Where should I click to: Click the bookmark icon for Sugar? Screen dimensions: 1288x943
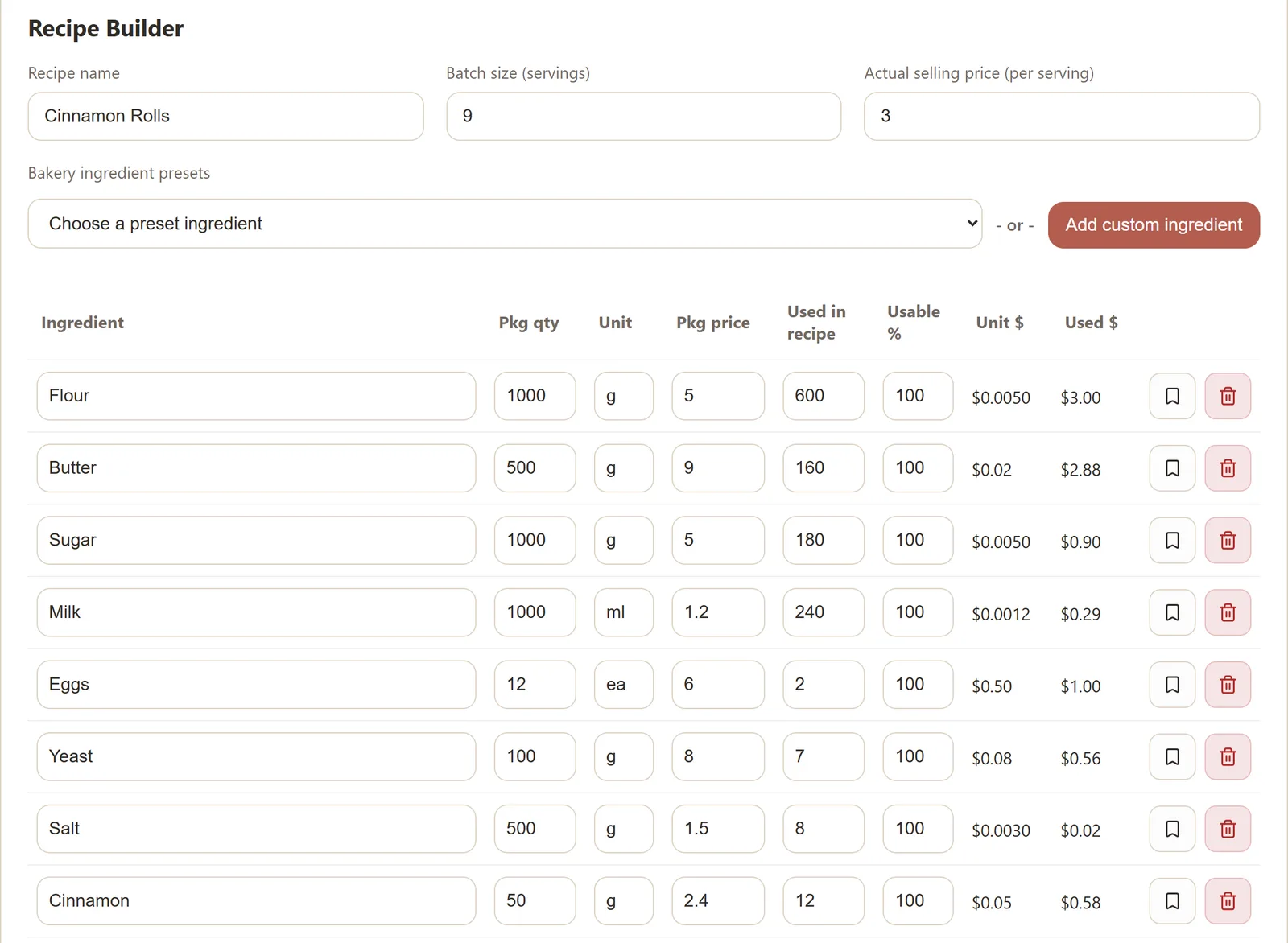(x=1172, y=540)
